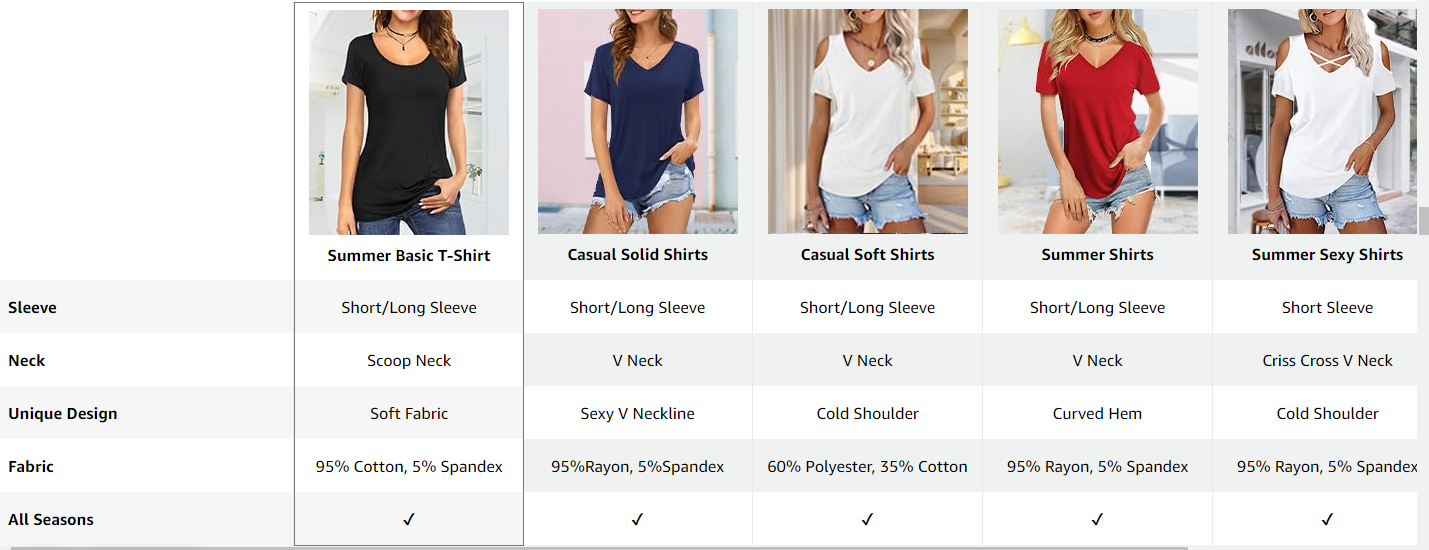Image resolution: width=1429 pixels, height=550 pixels.
Task: Select the Scoop Neck cell
Action: 409,360
